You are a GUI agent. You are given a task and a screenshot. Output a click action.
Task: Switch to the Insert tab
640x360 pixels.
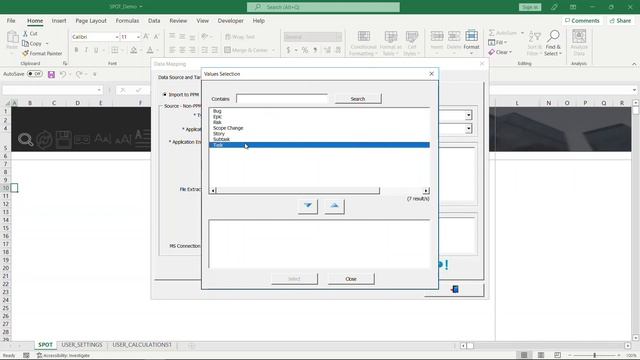59,21
